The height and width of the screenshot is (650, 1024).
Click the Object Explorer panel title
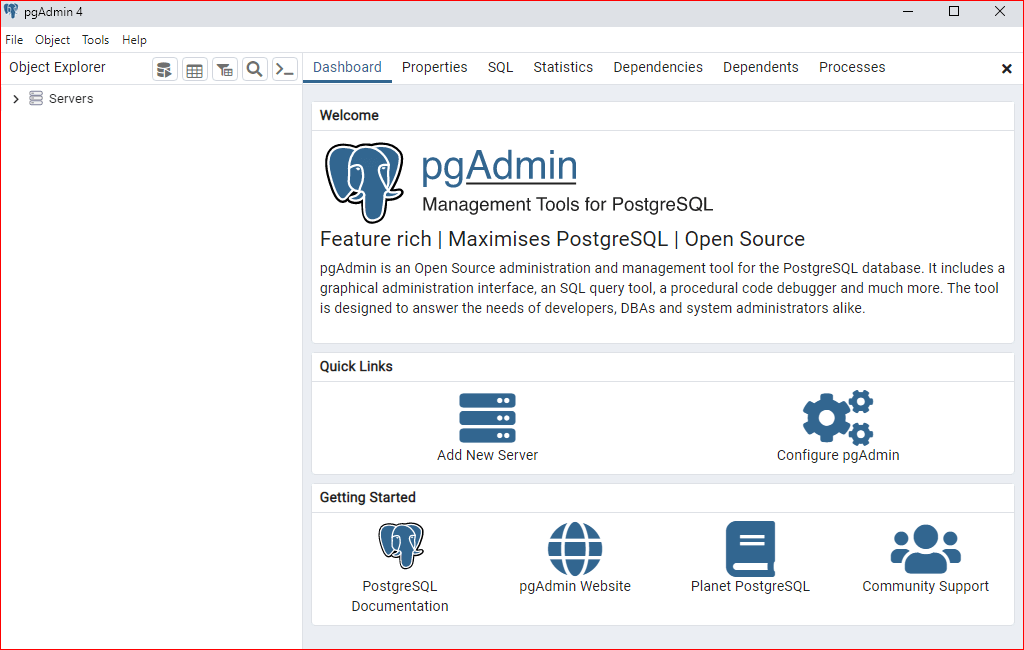pyautogui.click(x=57, y=67)
